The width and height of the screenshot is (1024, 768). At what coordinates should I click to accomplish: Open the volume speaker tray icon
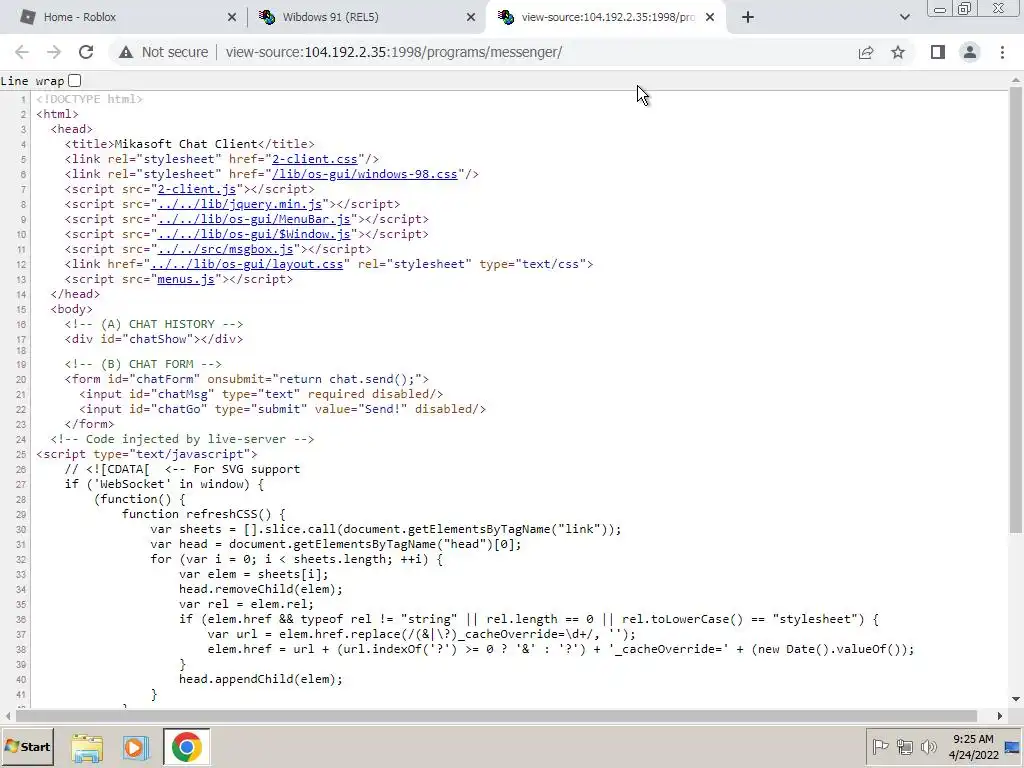(928, 746)
